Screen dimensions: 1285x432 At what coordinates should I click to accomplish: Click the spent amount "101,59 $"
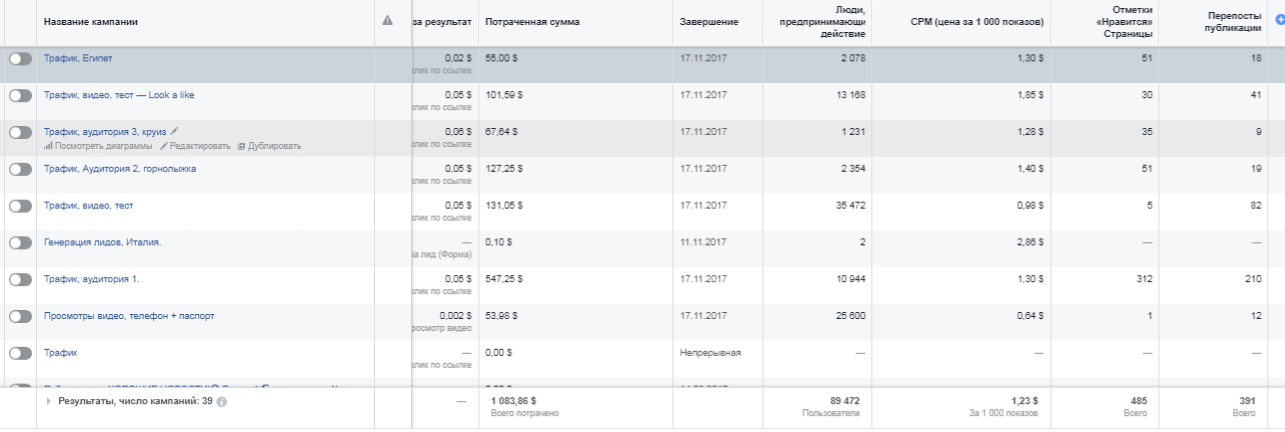(503, 95)
